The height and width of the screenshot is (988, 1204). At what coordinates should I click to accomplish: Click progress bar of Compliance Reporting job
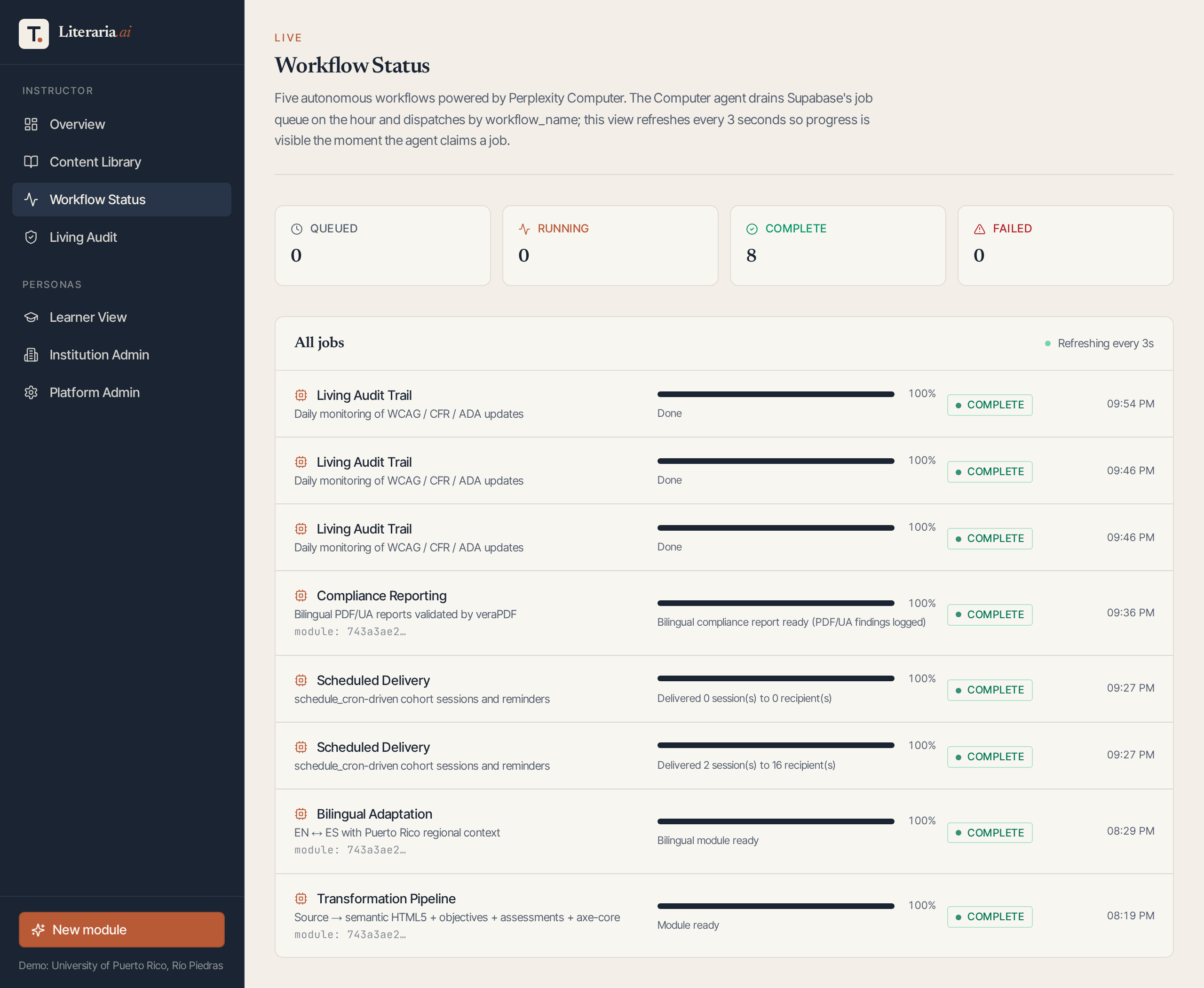coord(776,603)
